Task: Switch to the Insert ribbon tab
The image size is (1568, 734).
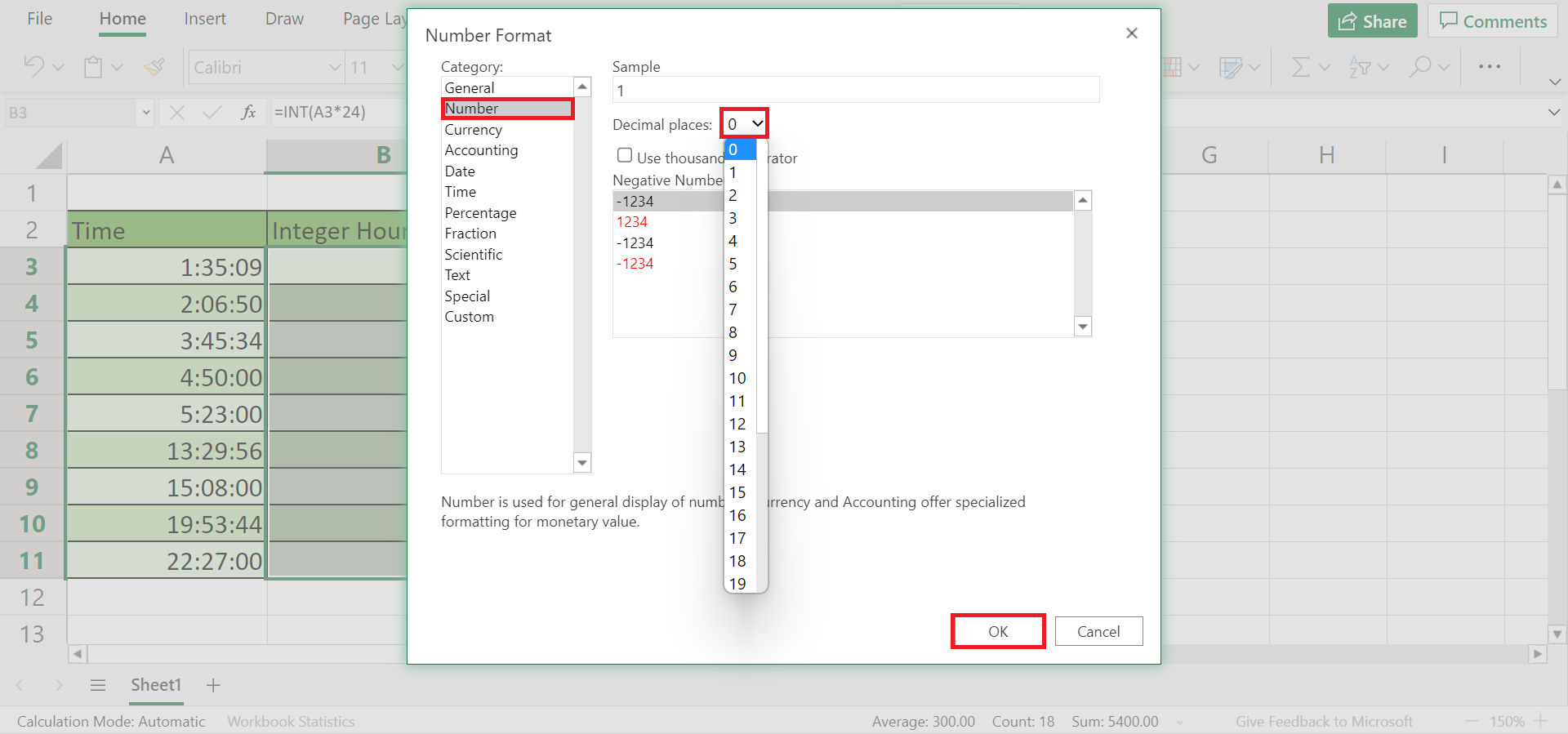Action: tap(205, 19)
